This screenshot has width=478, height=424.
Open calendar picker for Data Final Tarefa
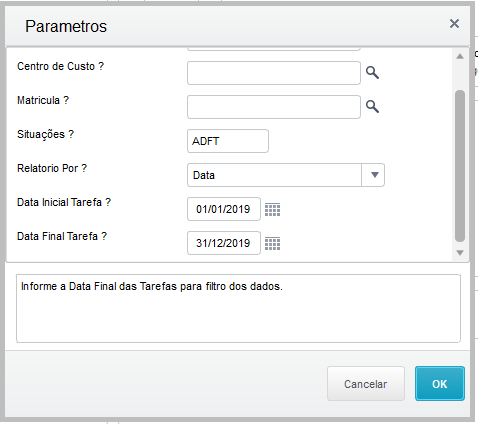click(272, 244)
